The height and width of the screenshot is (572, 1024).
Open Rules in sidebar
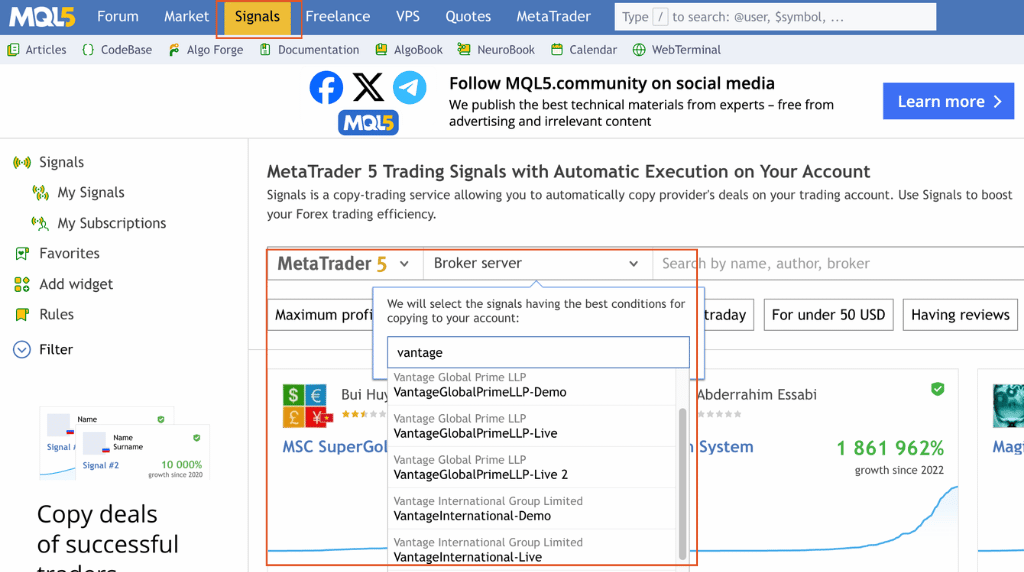[x=56, y=314]
